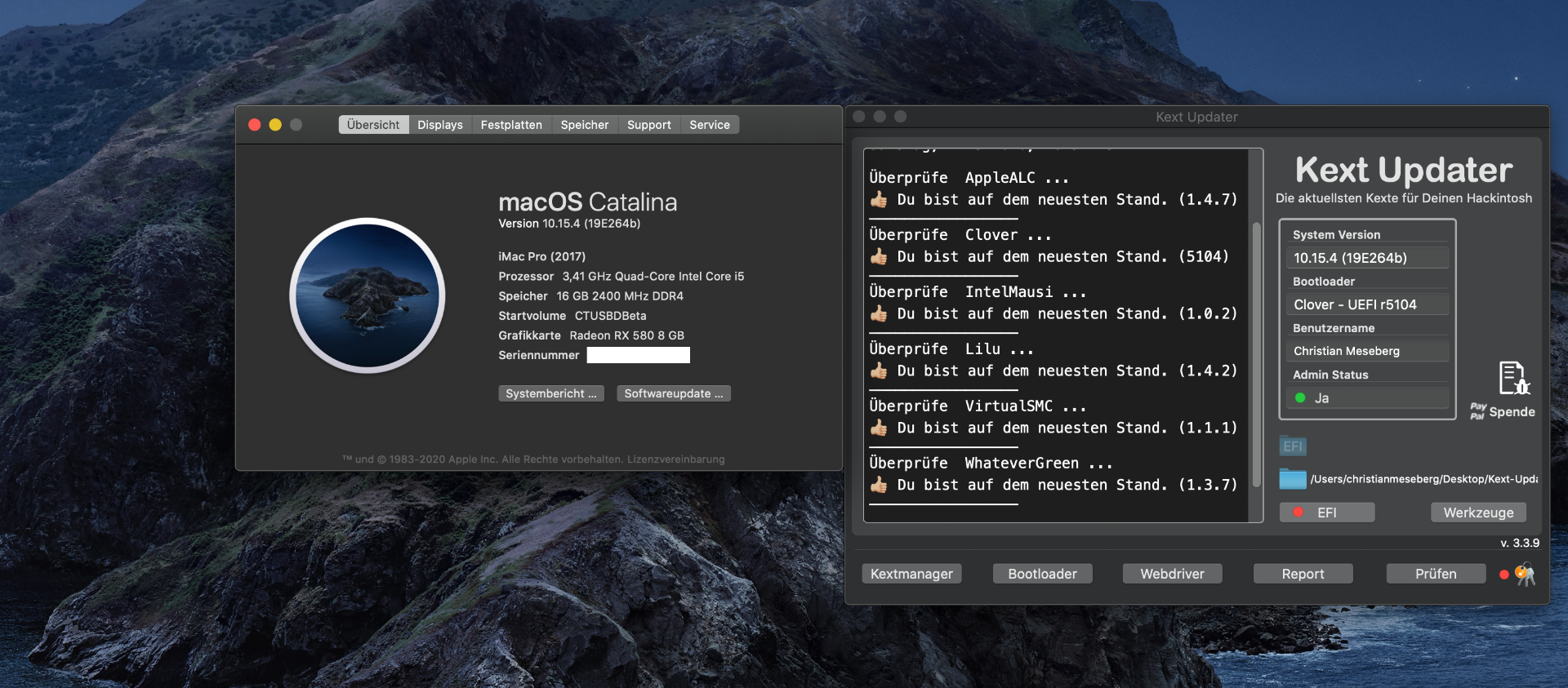Open the Lizenzvereinbarung link
Image resolution: width=1568 pixels, height=688 pixels.
click(x=676, y=459)
